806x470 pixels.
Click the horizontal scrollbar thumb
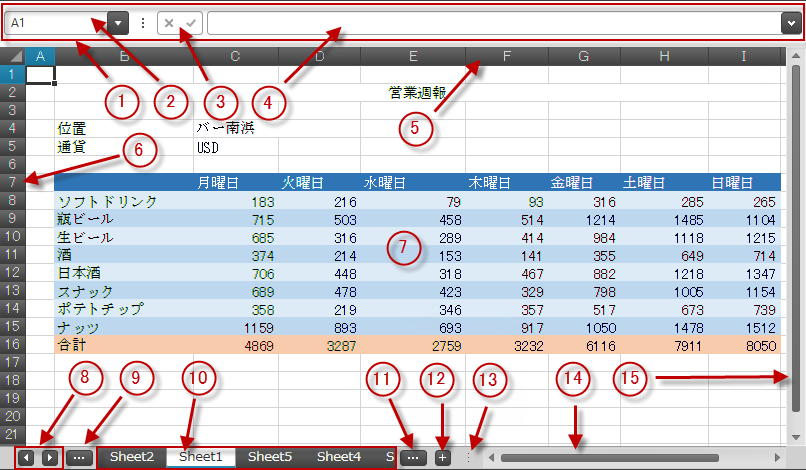coord(610,457)
